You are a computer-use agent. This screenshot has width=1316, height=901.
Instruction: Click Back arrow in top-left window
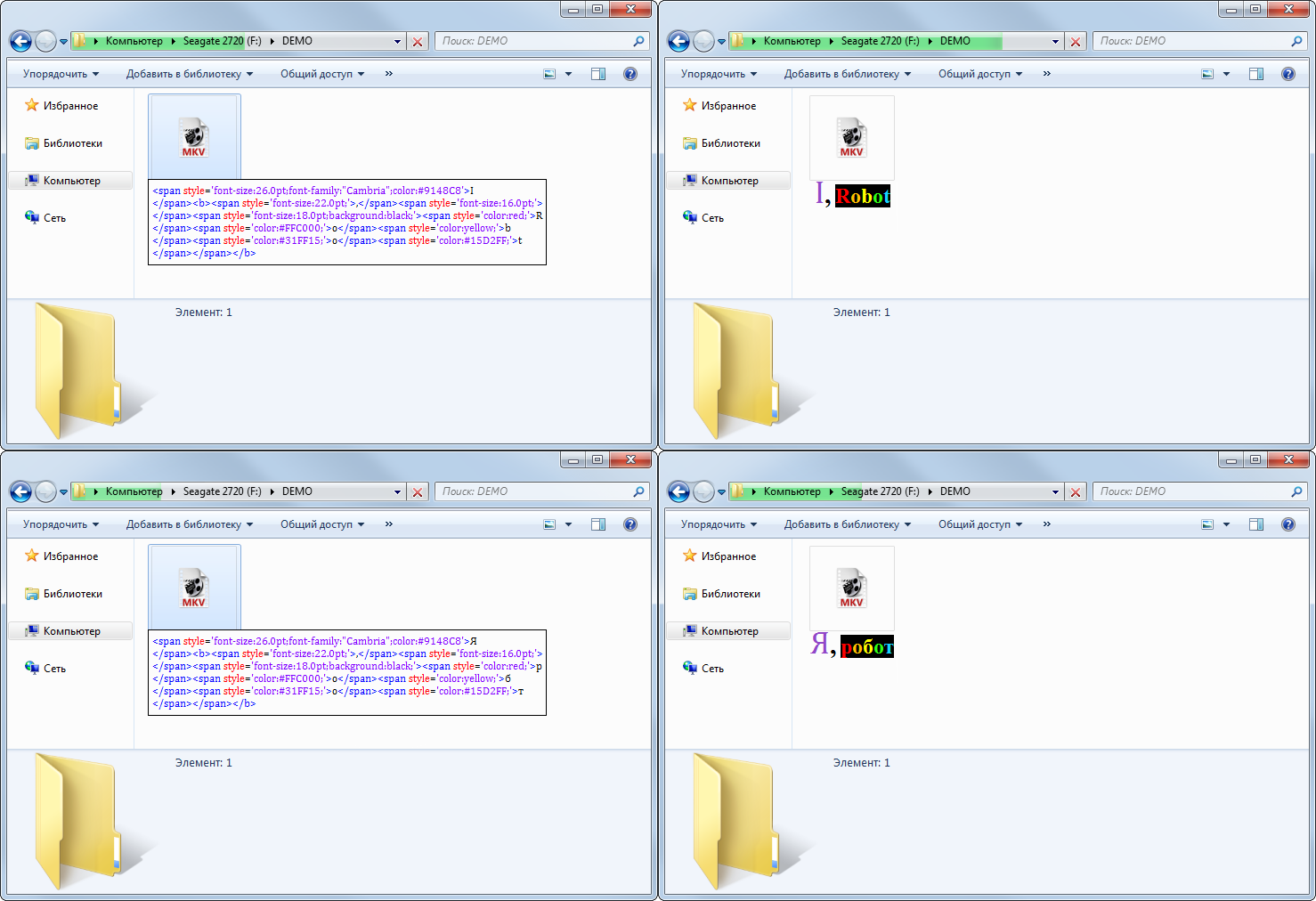point(20,41)
